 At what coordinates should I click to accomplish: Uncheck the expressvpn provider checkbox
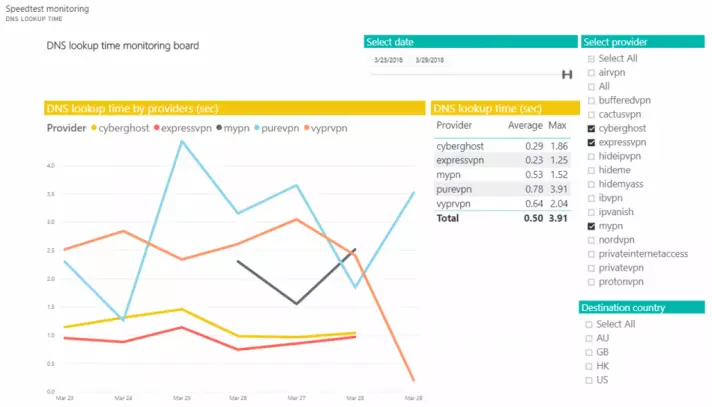[591, 143]
